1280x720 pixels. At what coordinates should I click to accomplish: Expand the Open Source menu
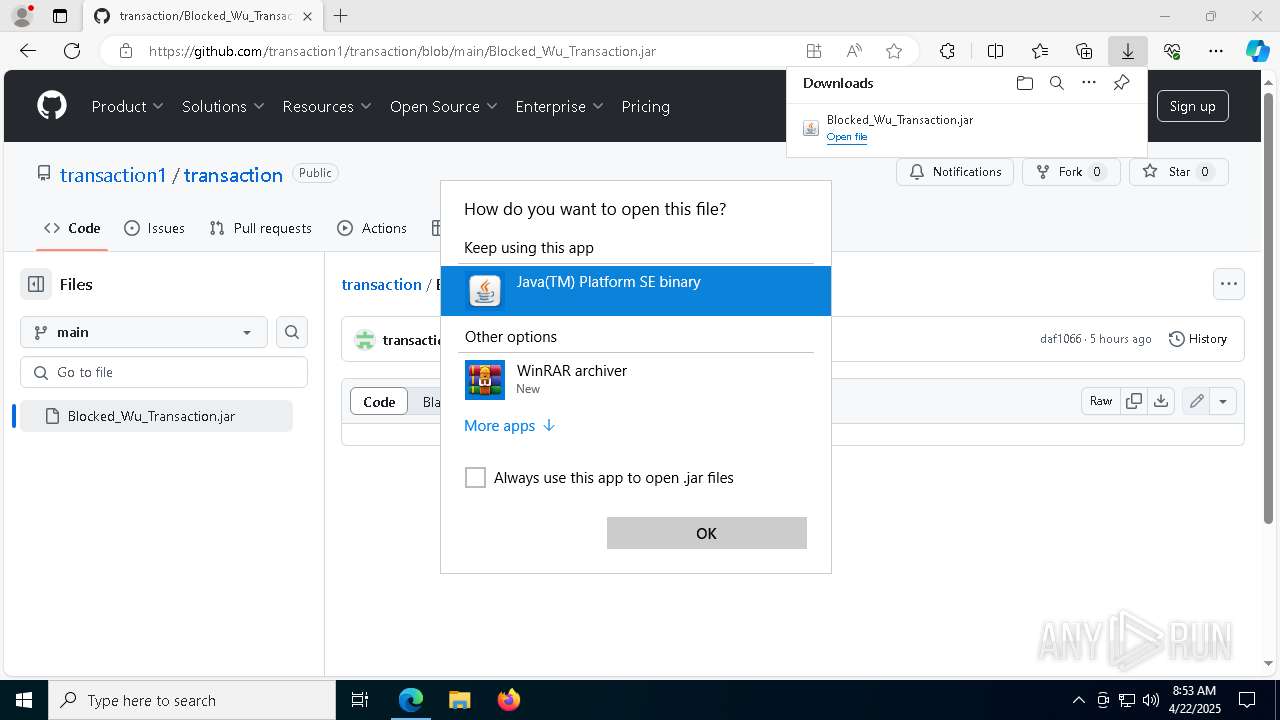(x=444, y=106)
